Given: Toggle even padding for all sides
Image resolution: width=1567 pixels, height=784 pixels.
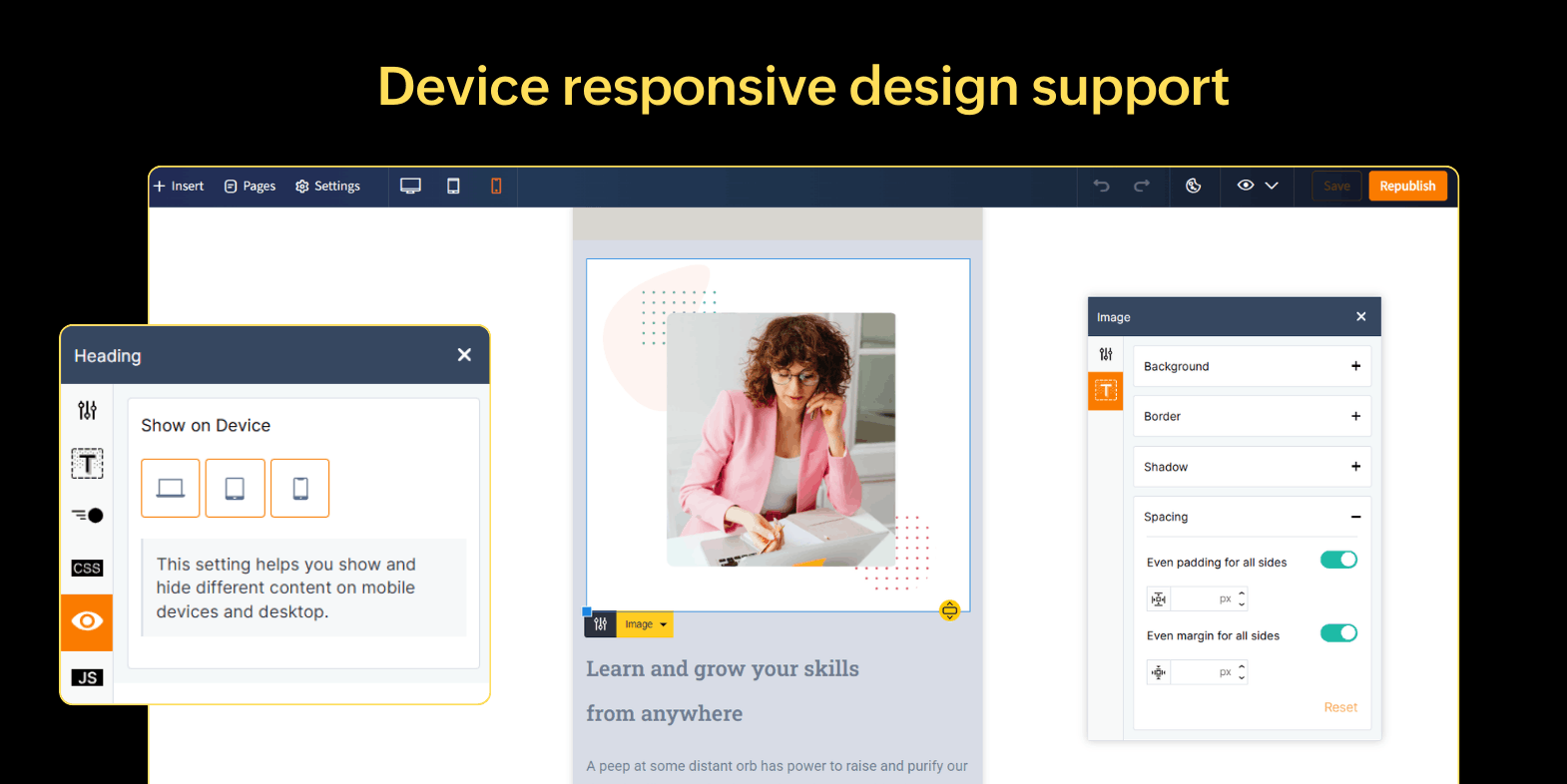Looking at the screenshot, I should pyautogui.click(x=1337, y=561).
